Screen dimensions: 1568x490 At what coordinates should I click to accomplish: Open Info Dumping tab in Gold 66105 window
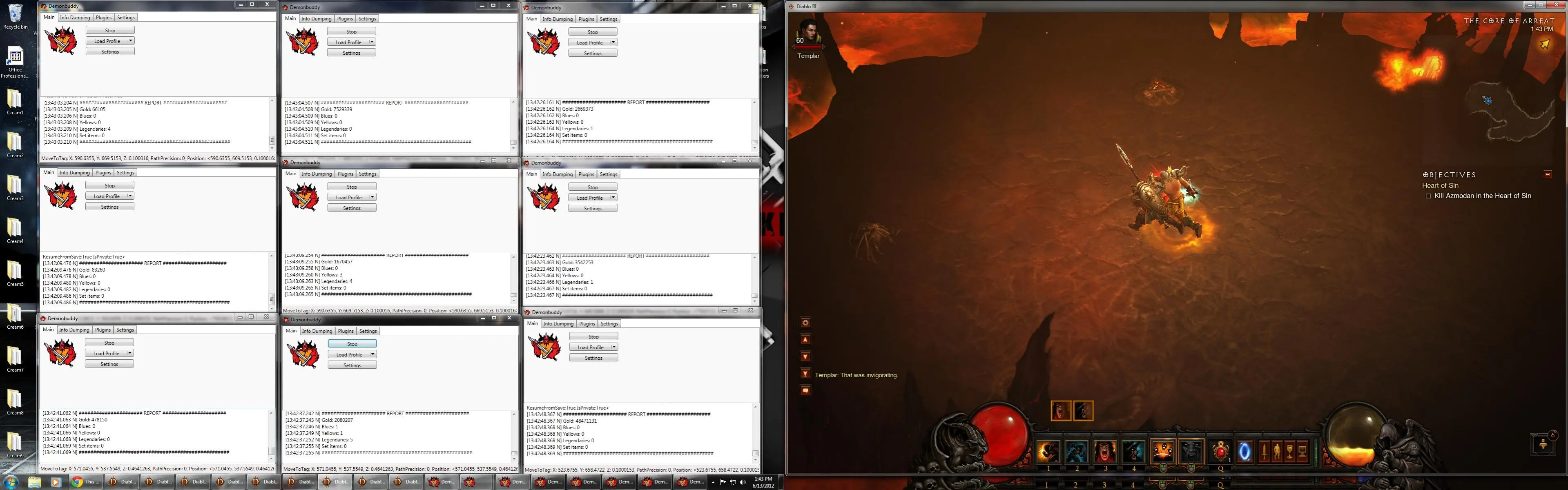[x=75, y=18]
